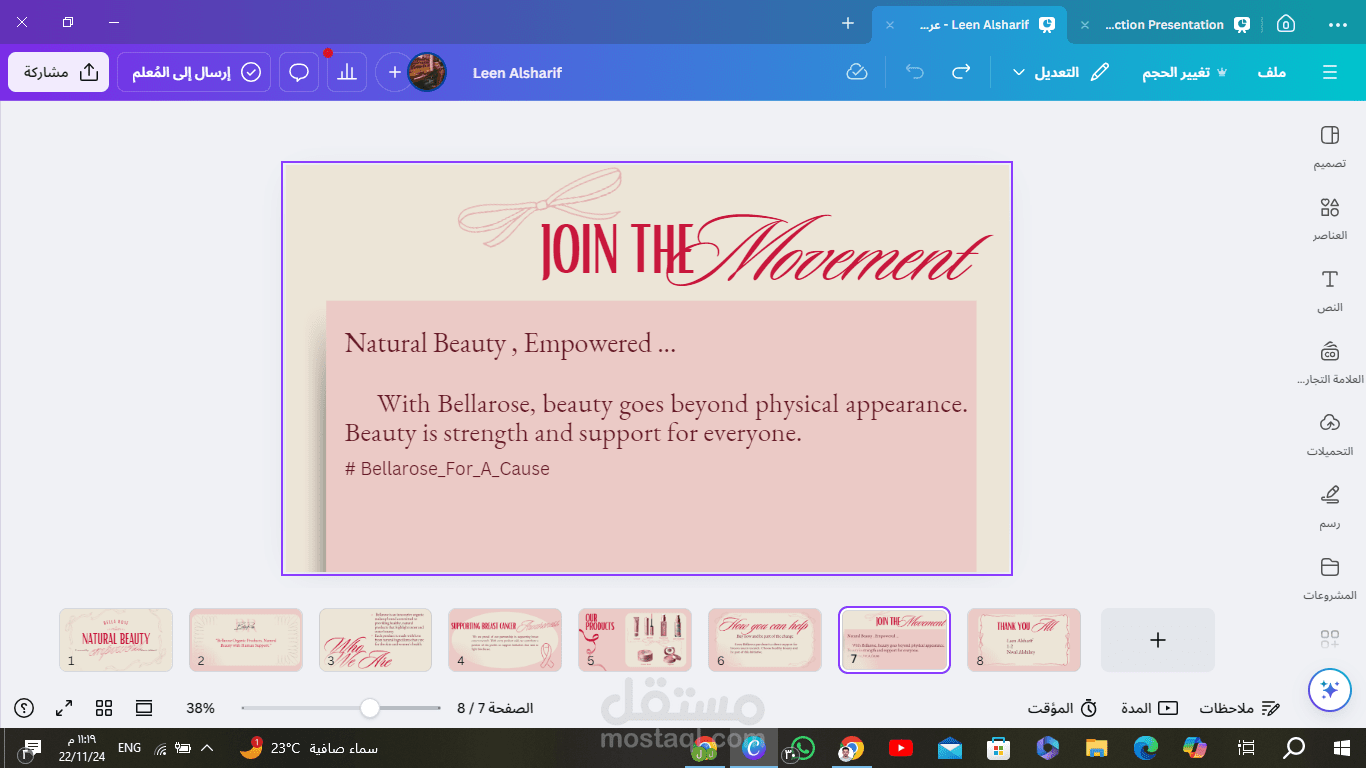Open Resize (تغيير الحجم) option
Image resolution: width=1366 pixels, height=768 pixels.
1184,72
